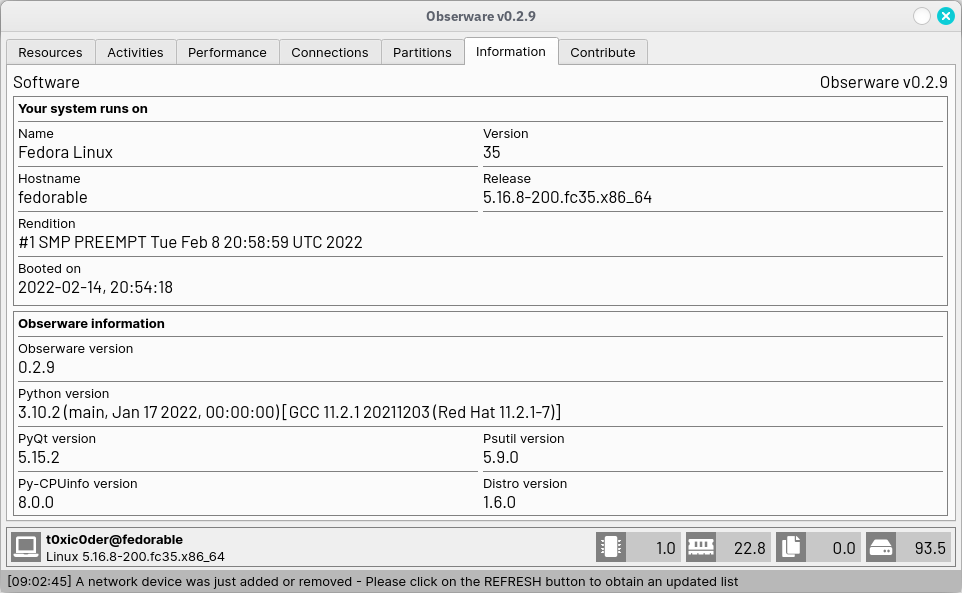This screenshot has width=962, height=593.
Task: Click the memory usage value 22.8
Action: point(750,548)
